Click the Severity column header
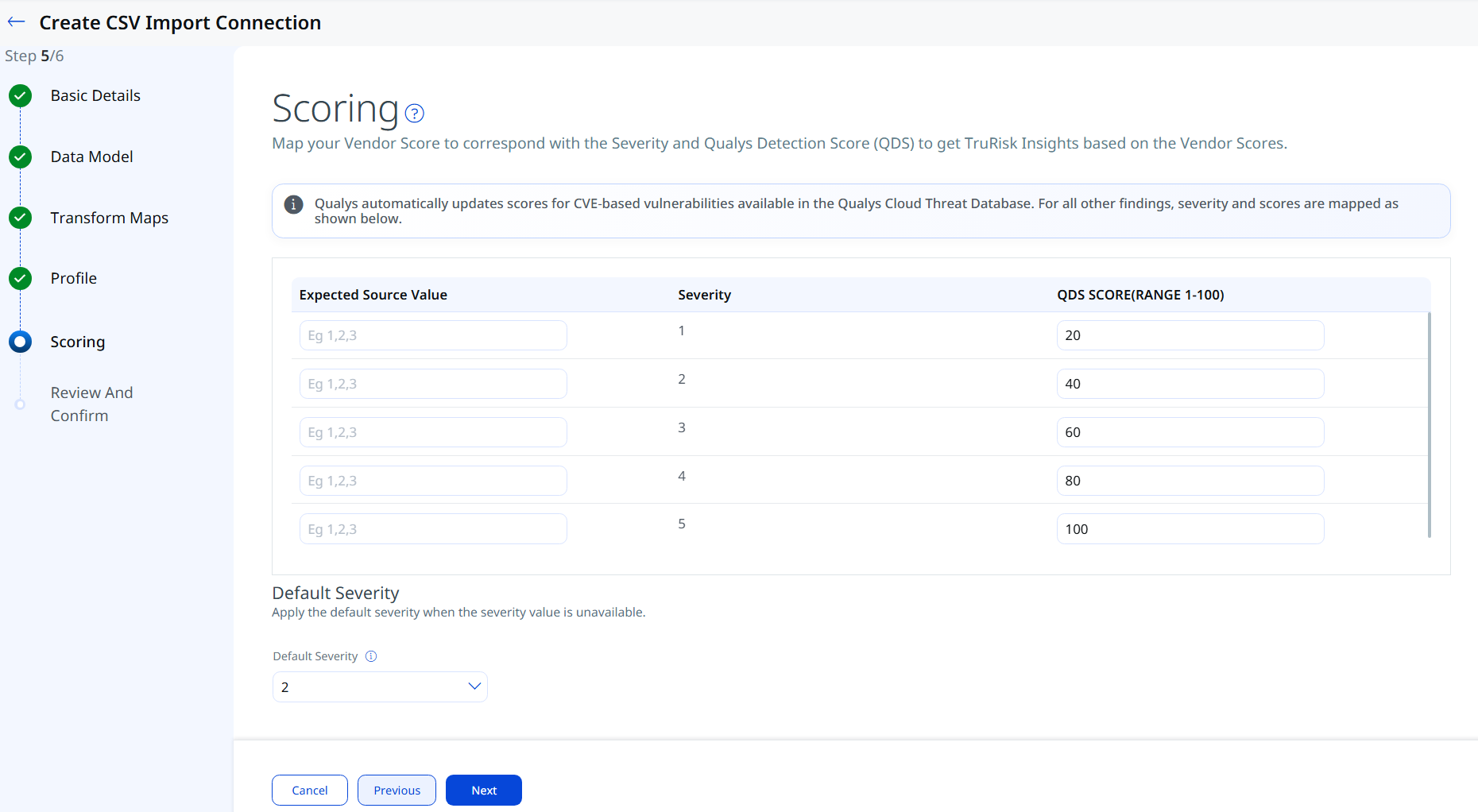 tap(704, 295)
